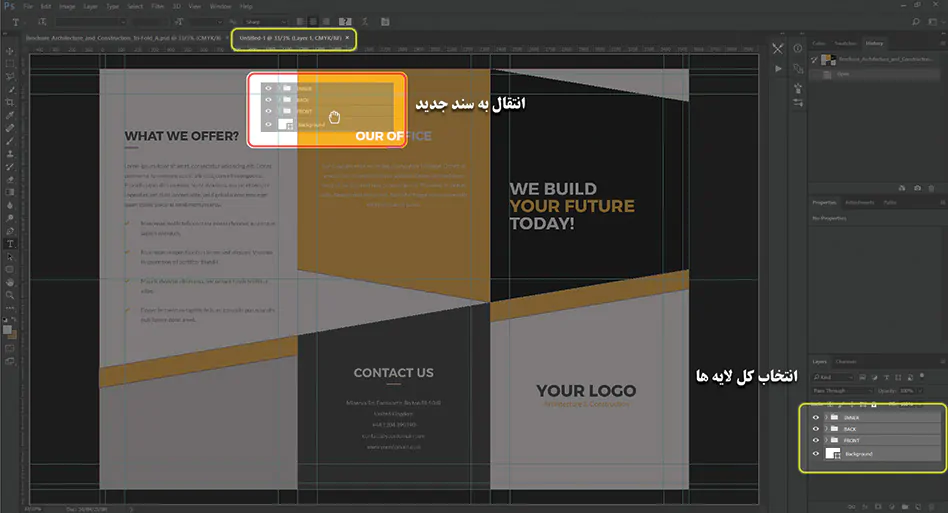Open the font size dropdown

(206, 22)
